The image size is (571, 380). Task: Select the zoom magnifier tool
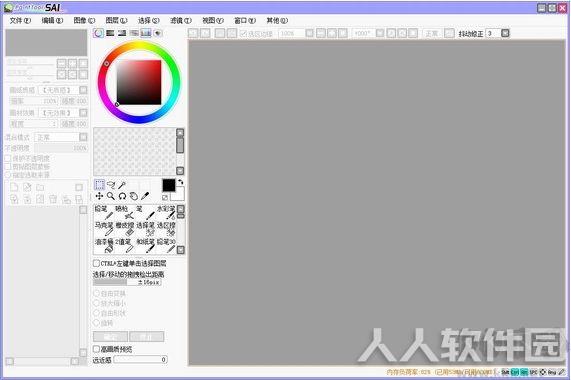(x=111, y=196)
